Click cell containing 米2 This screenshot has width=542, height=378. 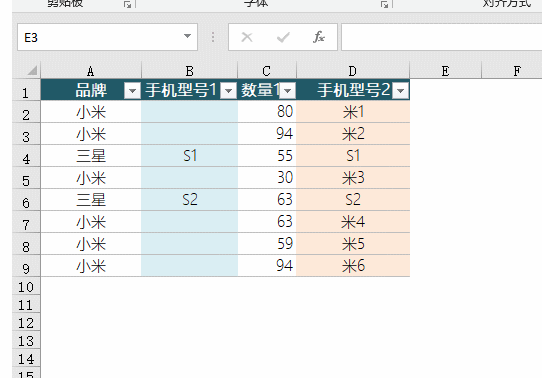(x=353, y=134)
